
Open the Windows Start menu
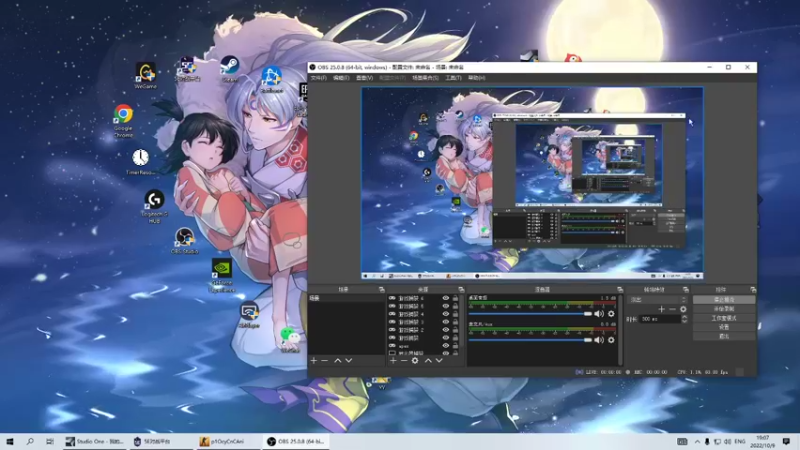coord(10,441)
